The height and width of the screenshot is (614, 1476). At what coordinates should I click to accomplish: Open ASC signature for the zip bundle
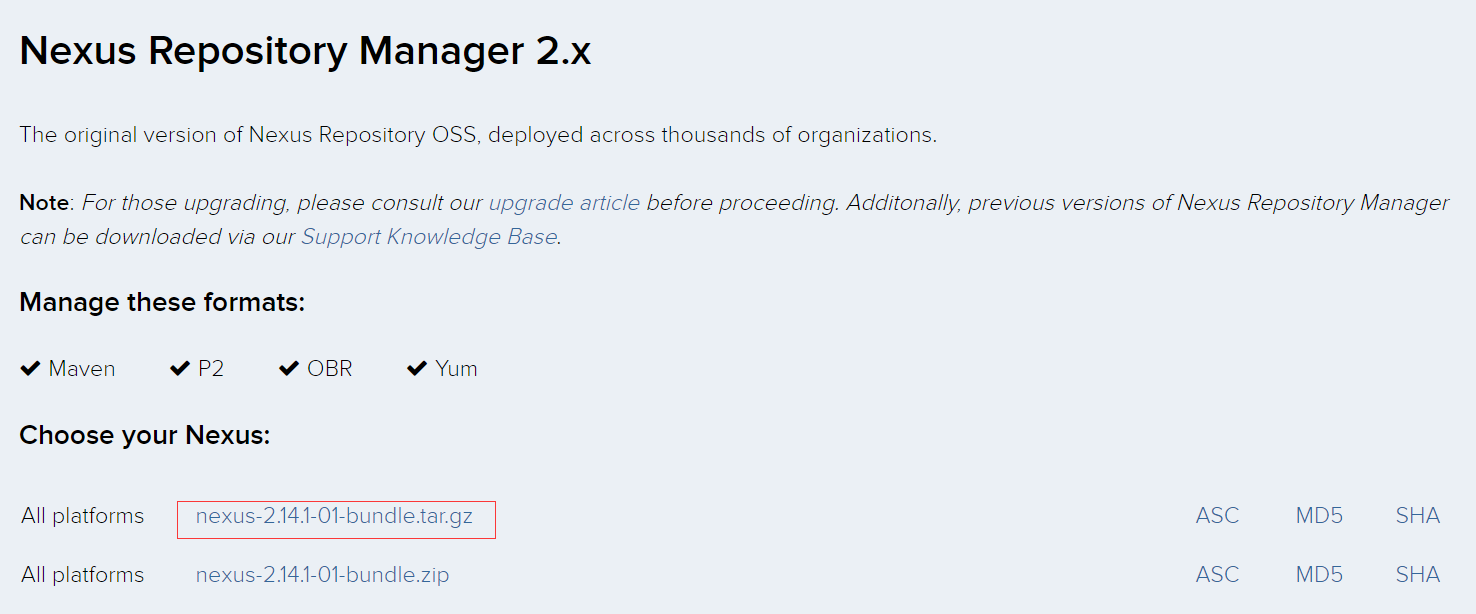[x=1217, y=575]
